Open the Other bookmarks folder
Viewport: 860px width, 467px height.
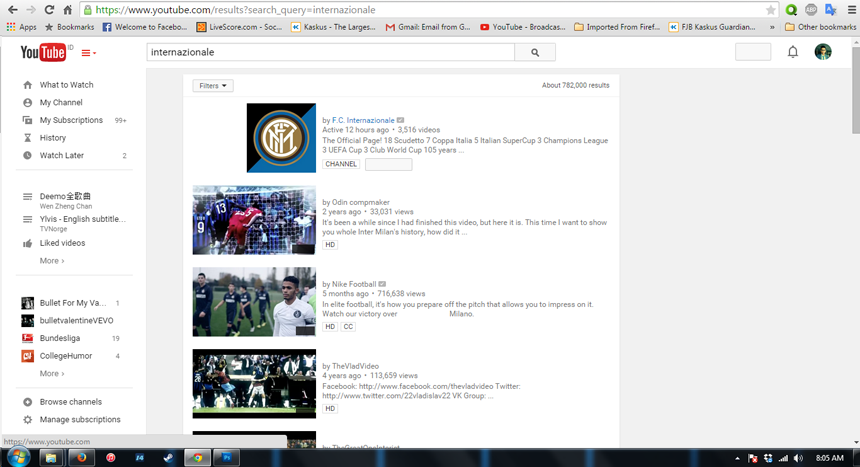click(x=821, y=27)
